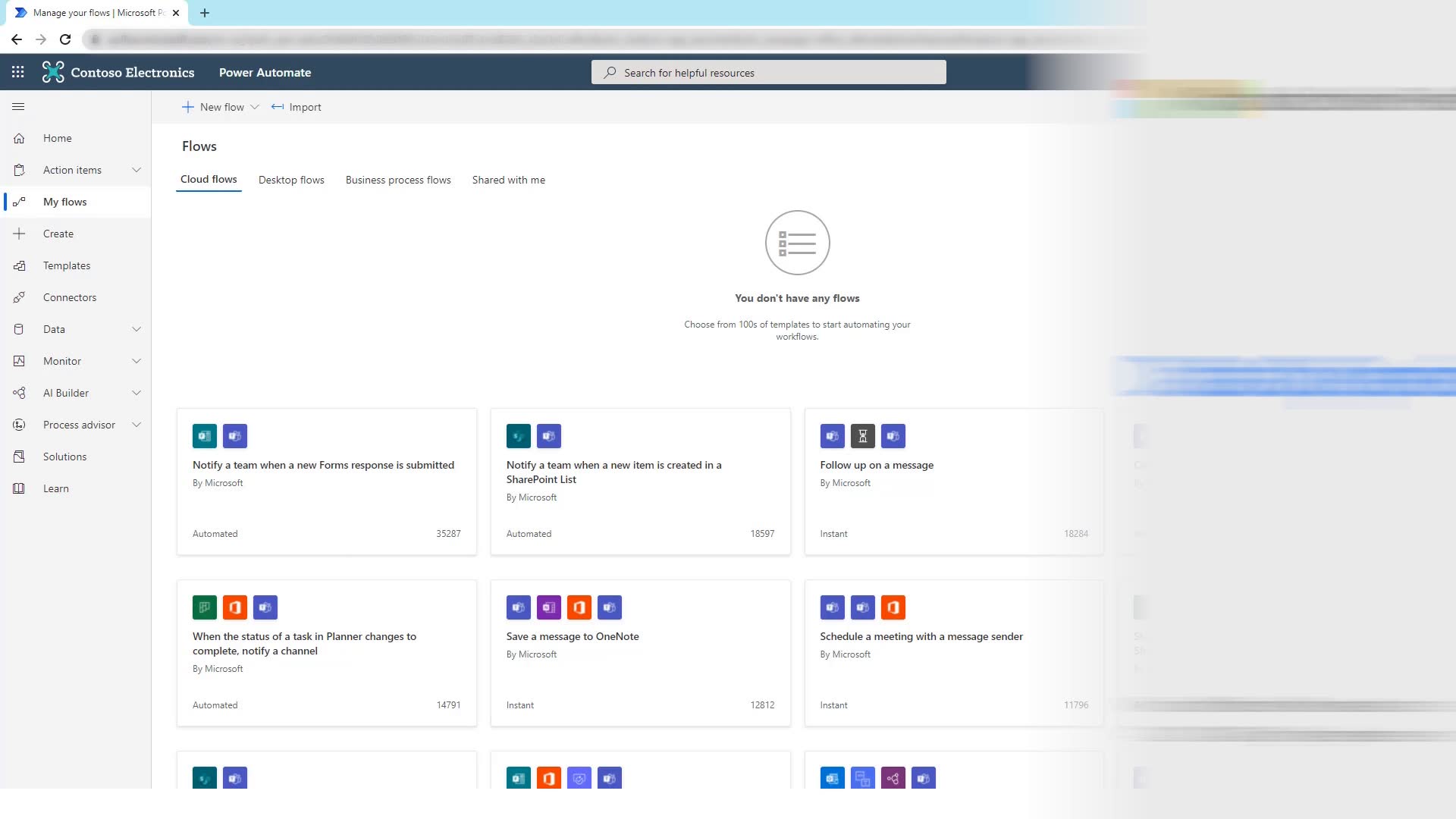Open Planner task complete notify channel template
Screen dimensions: 1456x819
pos(327,653)
